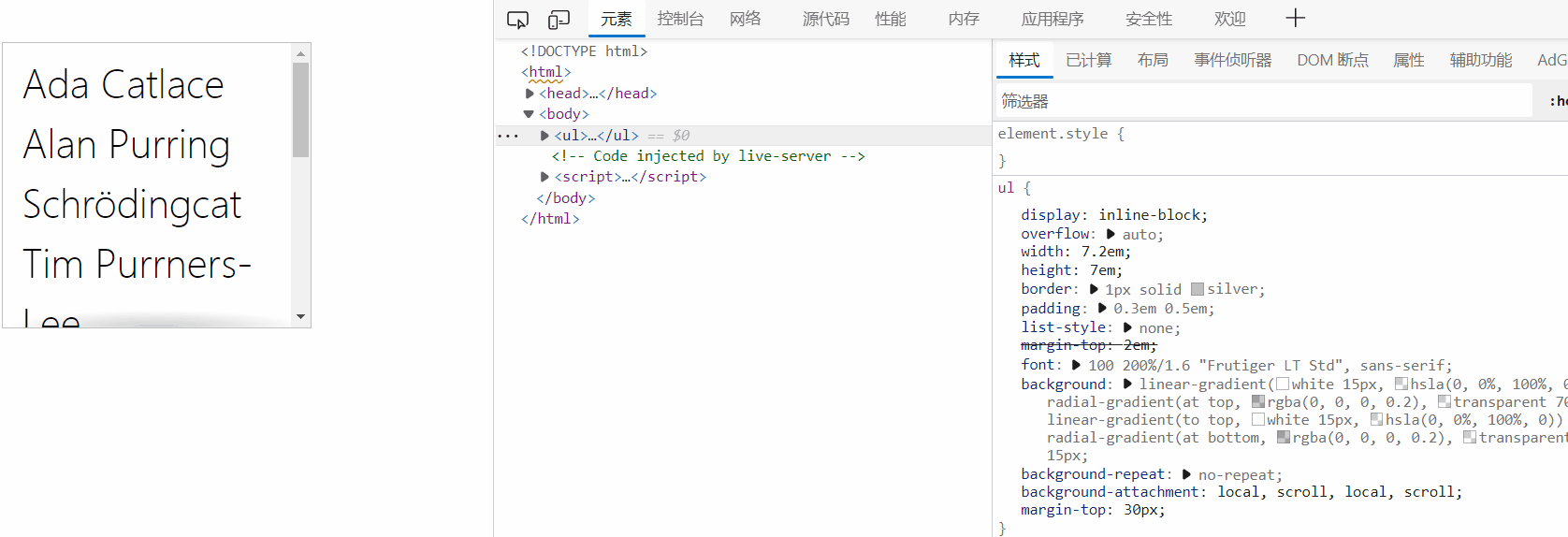Expand the border shorthand triangle
The image size is (1568, 537).
[1094, 289]
